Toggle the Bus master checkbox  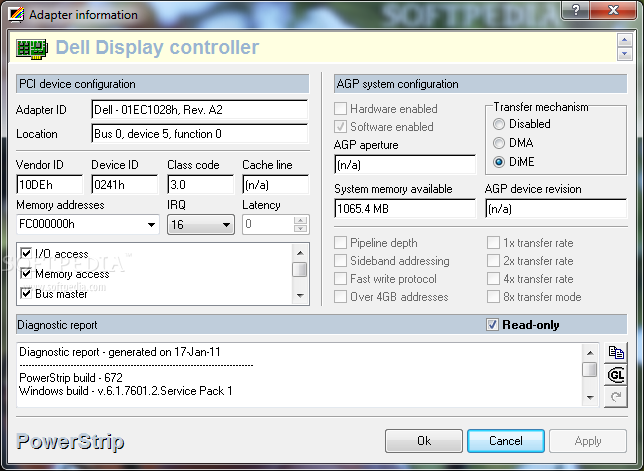tap(26, 294)
